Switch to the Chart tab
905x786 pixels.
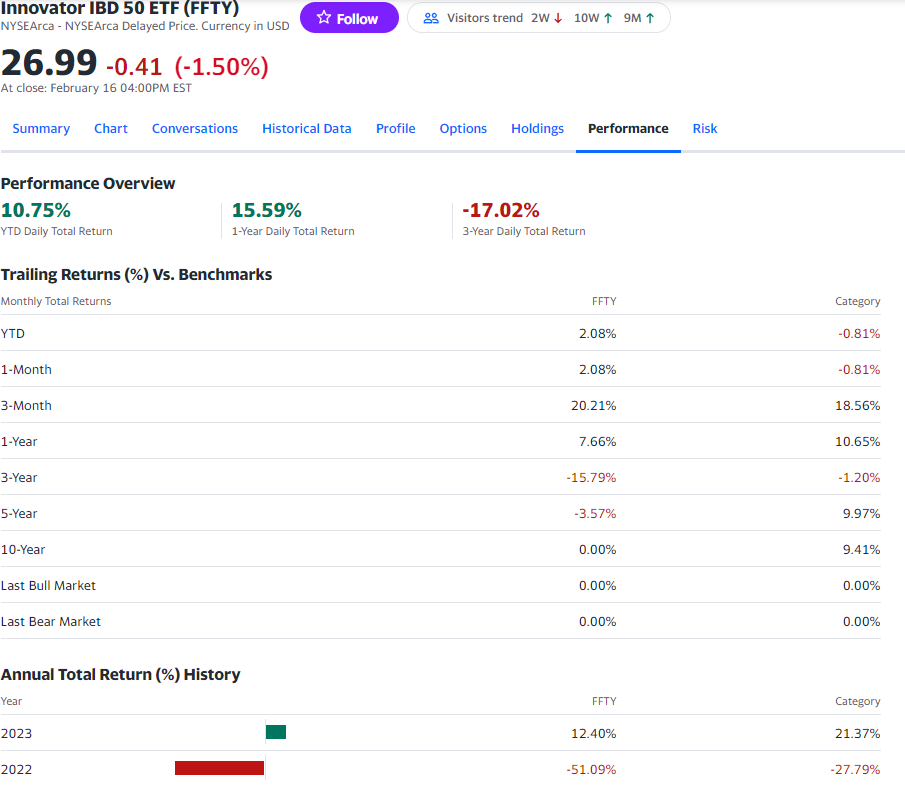tap(111, 128)
